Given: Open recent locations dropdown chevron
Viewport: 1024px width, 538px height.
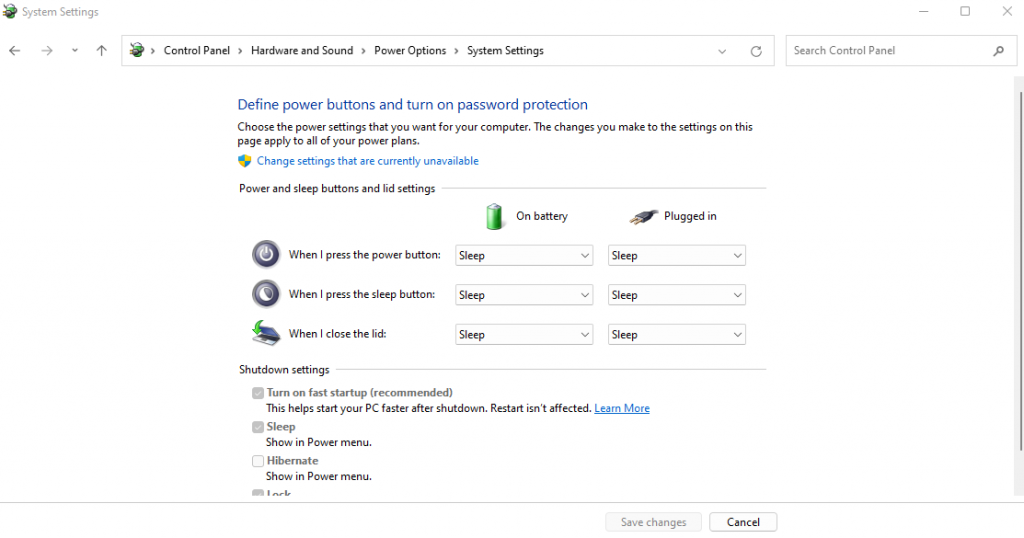Looking at the screenshot, I should 74,51.
